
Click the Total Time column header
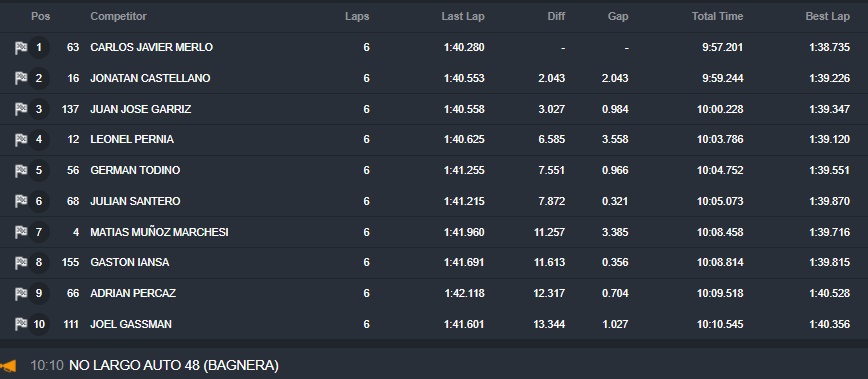pos(717,17)
